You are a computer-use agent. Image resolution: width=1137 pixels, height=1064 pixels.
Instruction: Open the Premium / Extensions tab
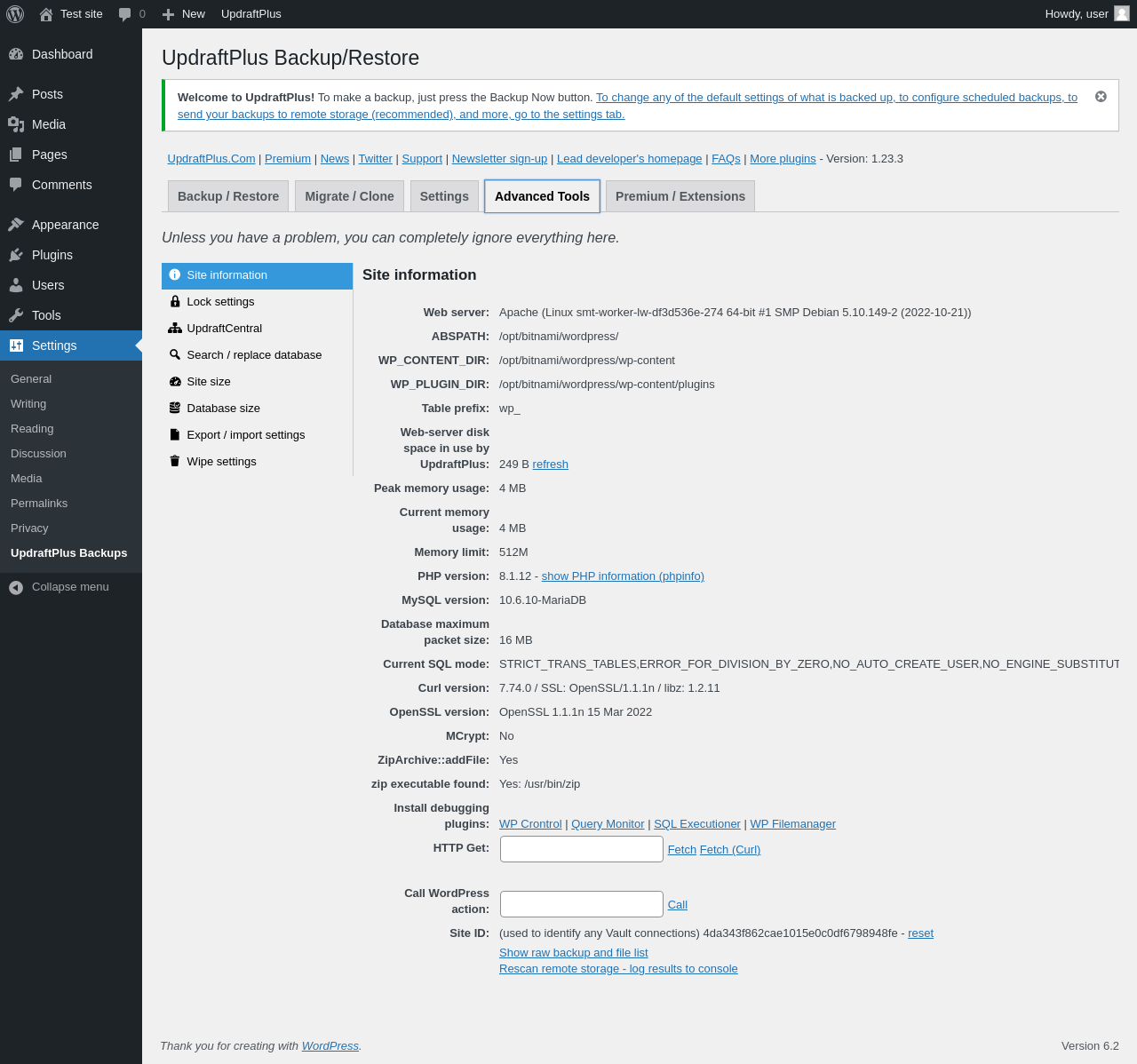[680, 196]
